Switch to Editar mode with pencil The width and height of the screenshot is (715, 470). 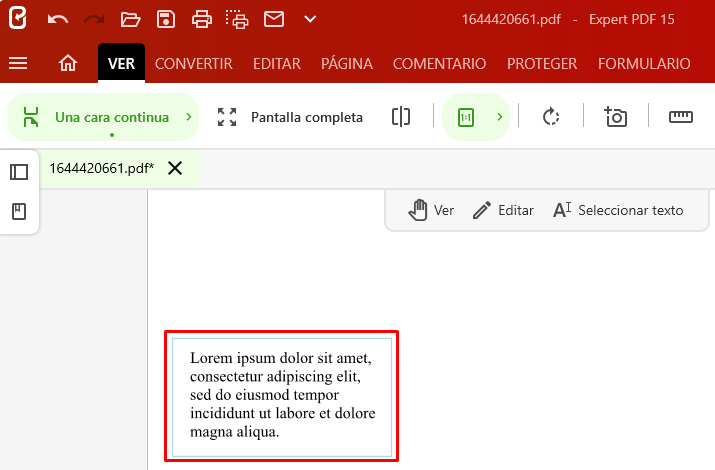click(x=503, y=210)
